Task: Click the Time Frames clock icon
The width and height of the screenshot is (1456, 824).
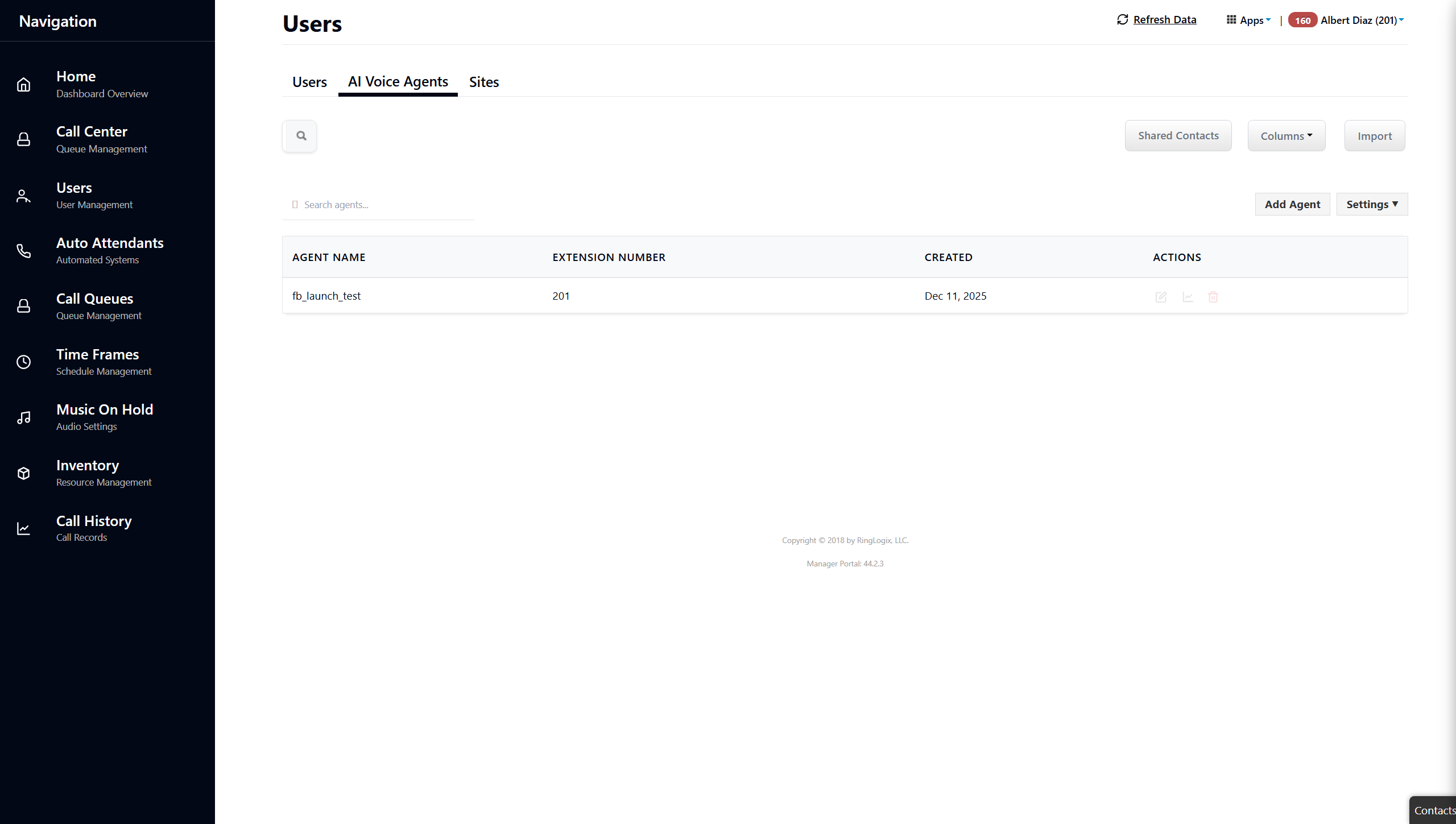Action: pos(23,362)
